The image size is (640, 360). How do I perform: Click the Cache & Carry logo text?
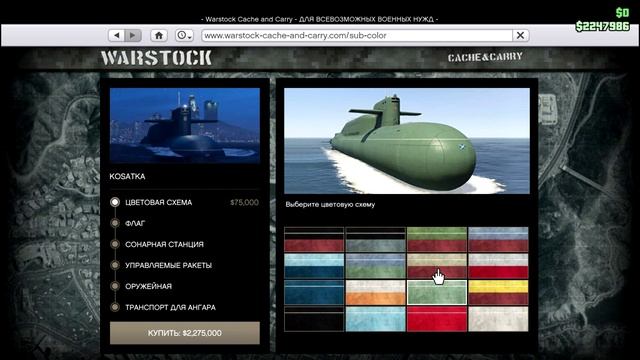pos(485,57)
